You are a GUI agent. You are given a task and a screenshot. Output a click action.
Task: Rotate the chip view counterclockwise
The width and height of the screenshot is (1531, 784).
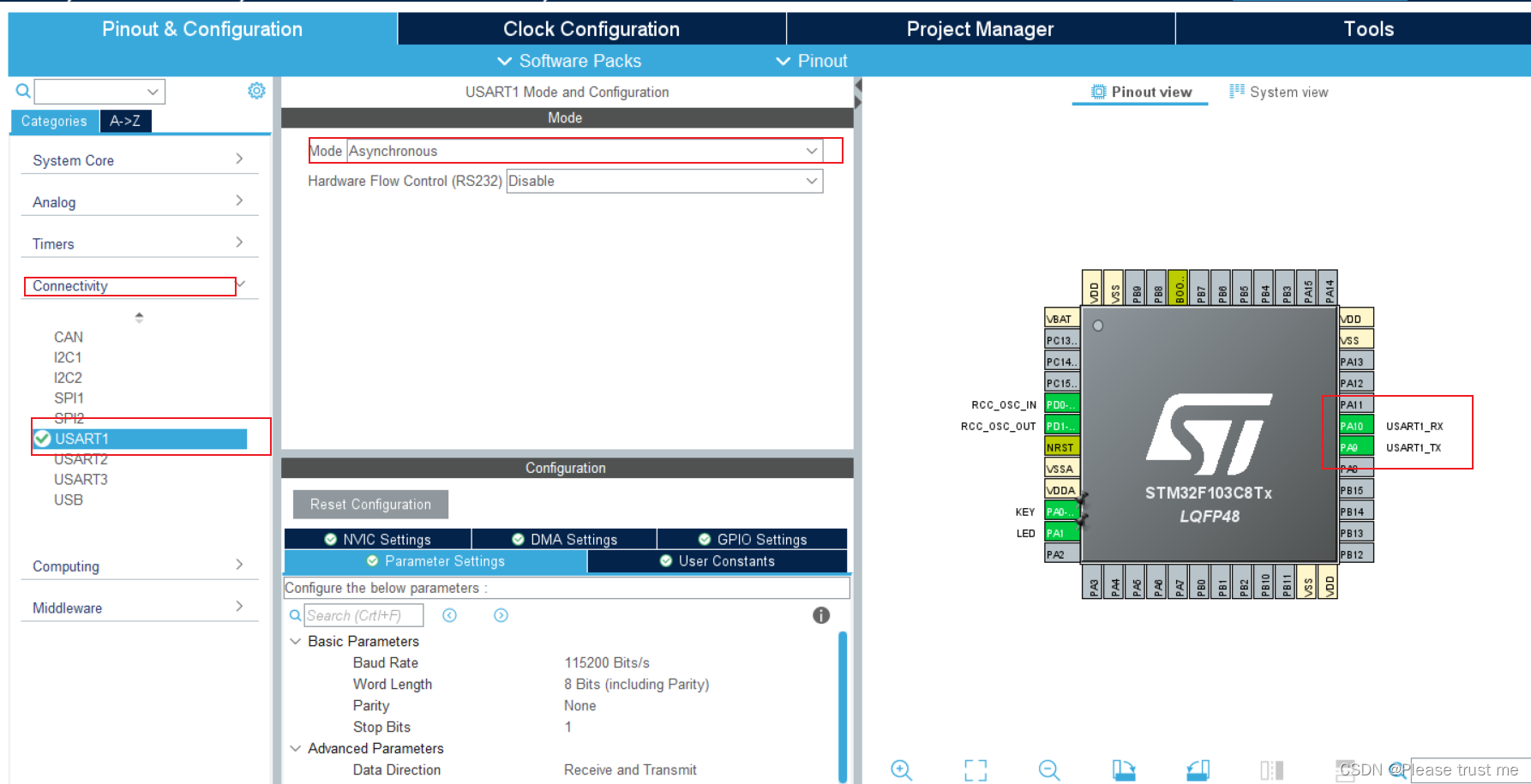coord(1198,769)
